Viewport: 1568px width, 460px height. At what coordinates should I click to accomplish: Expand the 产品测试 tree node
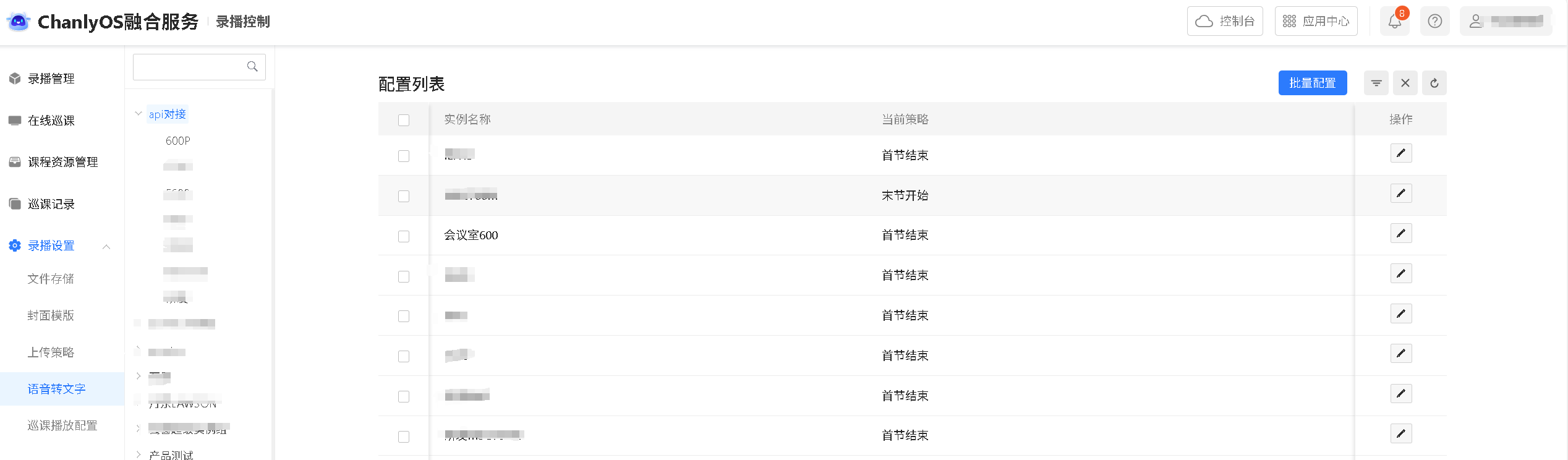[x=138, y=454]
